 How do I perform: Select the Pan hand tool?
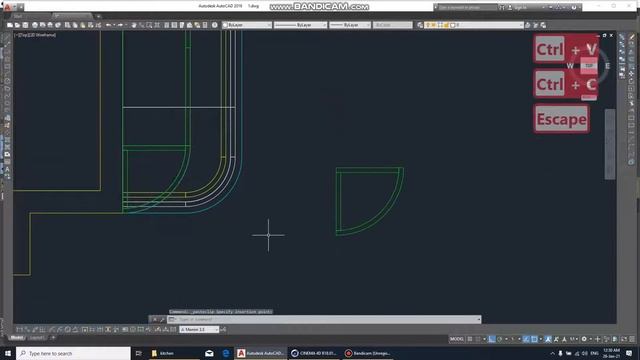pyautogui.click(x=133, y=25)
